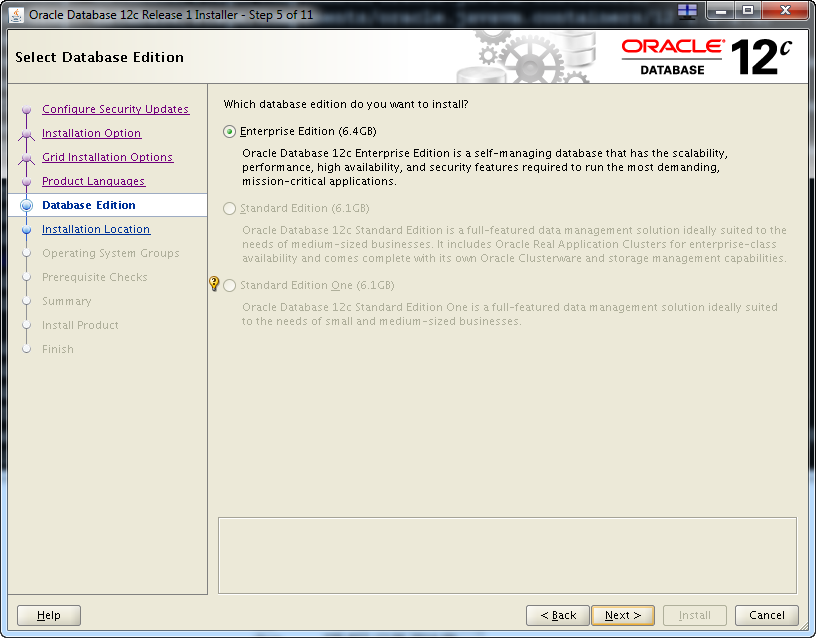Click the 'Which database edition' question text
816x638 pixels.
coord(346,105)
